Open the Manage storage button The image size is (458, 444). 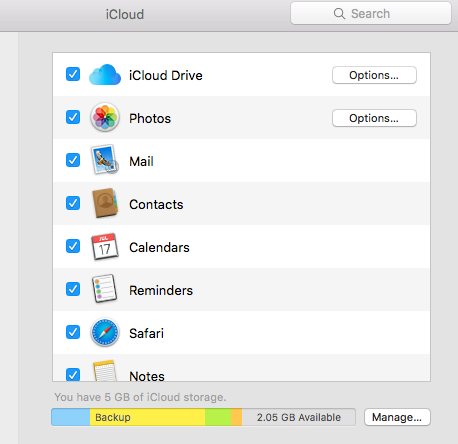[x=397, y=417]
